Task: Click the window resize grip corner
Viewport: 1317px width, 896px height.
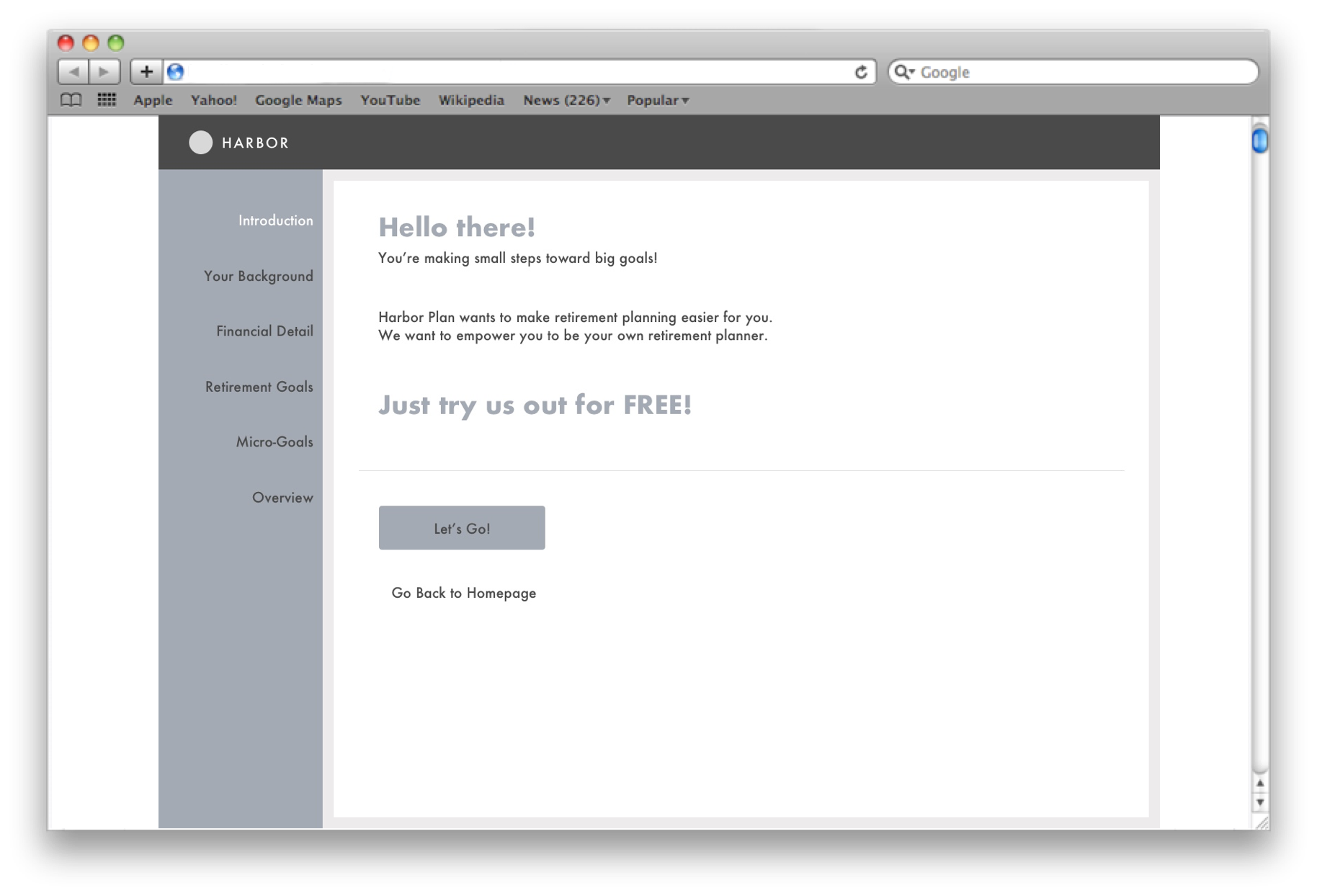Action: 1261,823
